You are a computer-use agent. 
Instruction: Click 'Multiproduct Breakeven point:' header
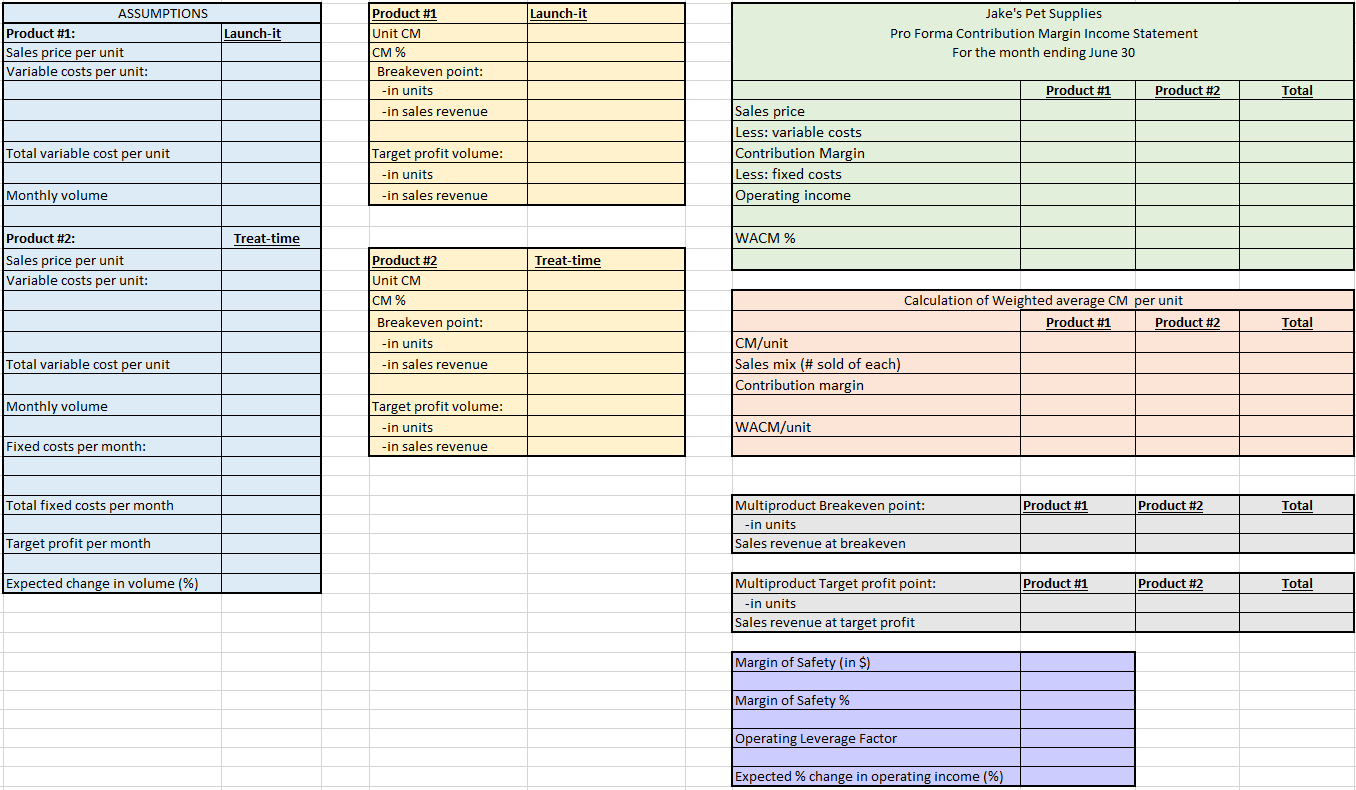[x=830, y=505]
